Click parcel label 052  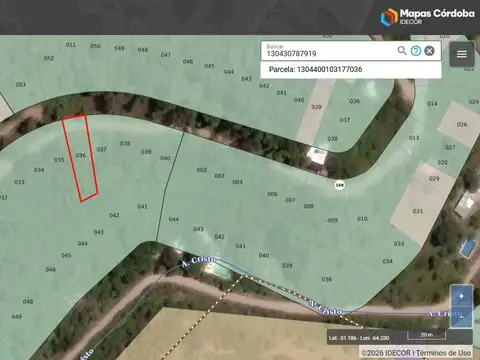tap(49, 58)
